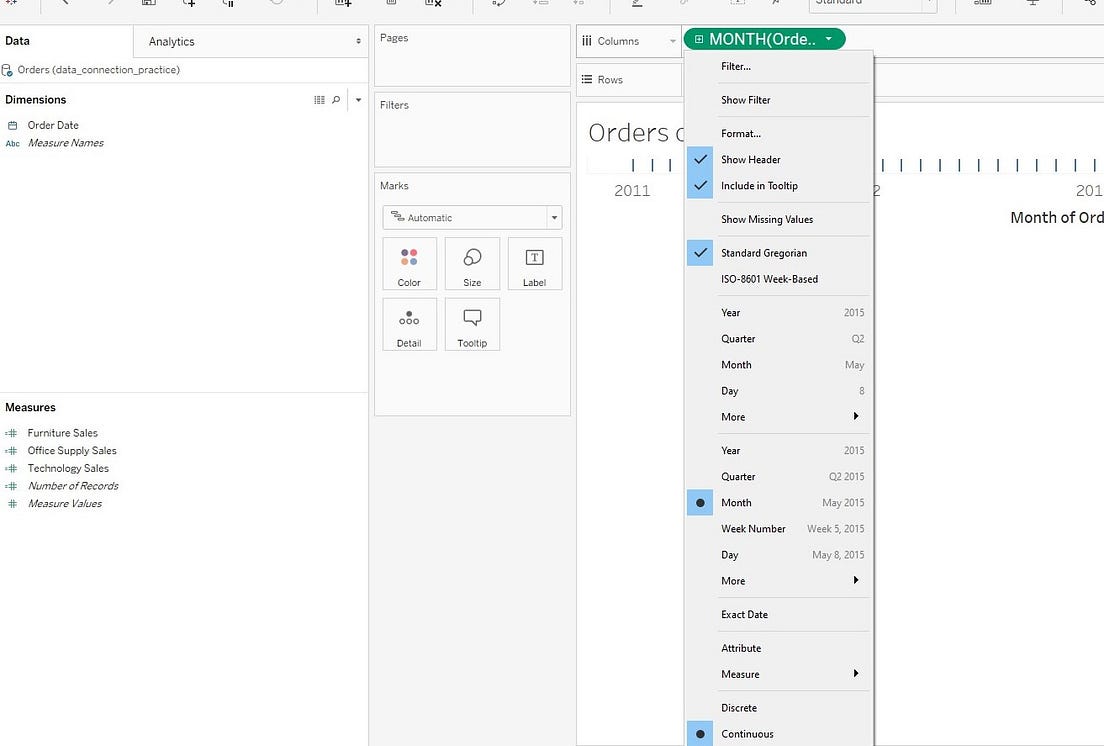The image size is (1104, 746).
Task: Select Exact Date option
Action: click(x=779, y=614)
